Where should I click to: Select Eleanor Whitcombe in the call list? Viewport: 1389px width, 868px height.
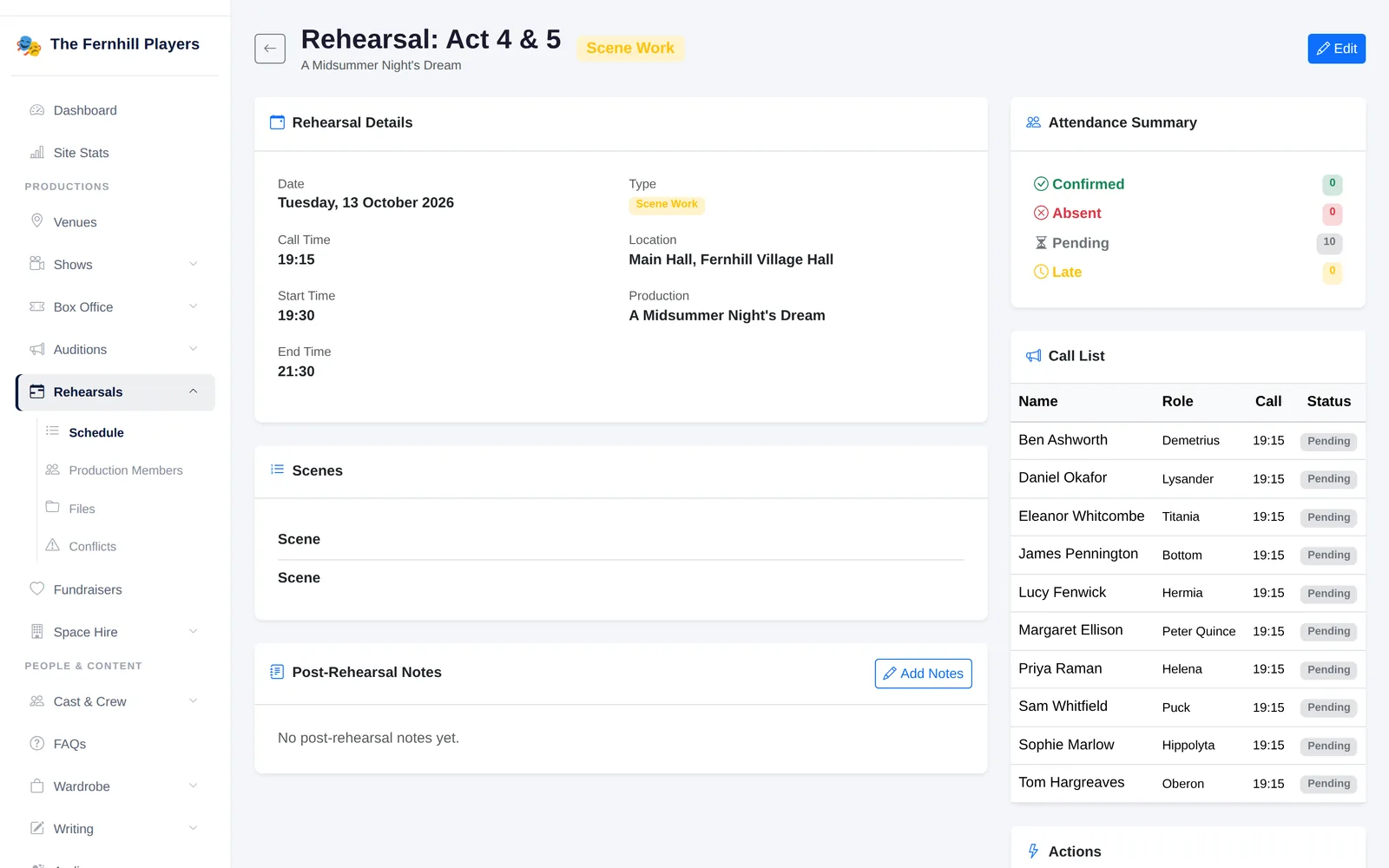[x=1081, y=516]
